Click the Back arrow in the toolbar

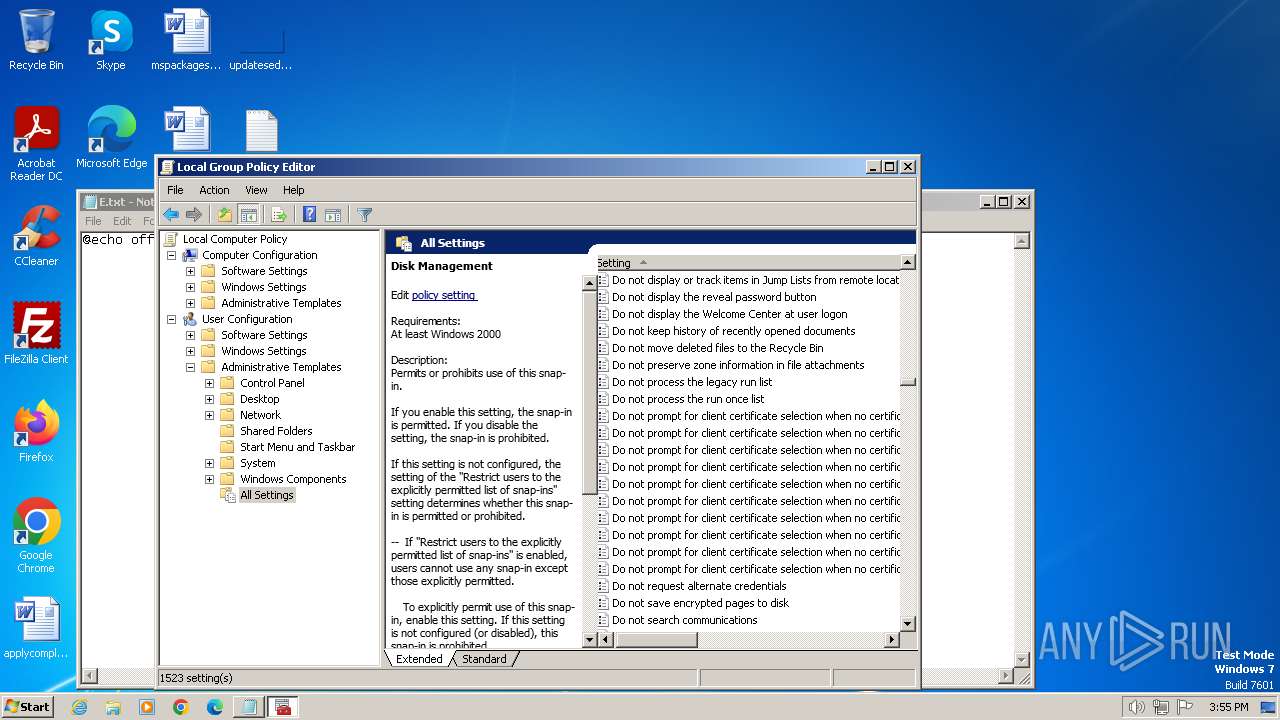pos(171,214)
